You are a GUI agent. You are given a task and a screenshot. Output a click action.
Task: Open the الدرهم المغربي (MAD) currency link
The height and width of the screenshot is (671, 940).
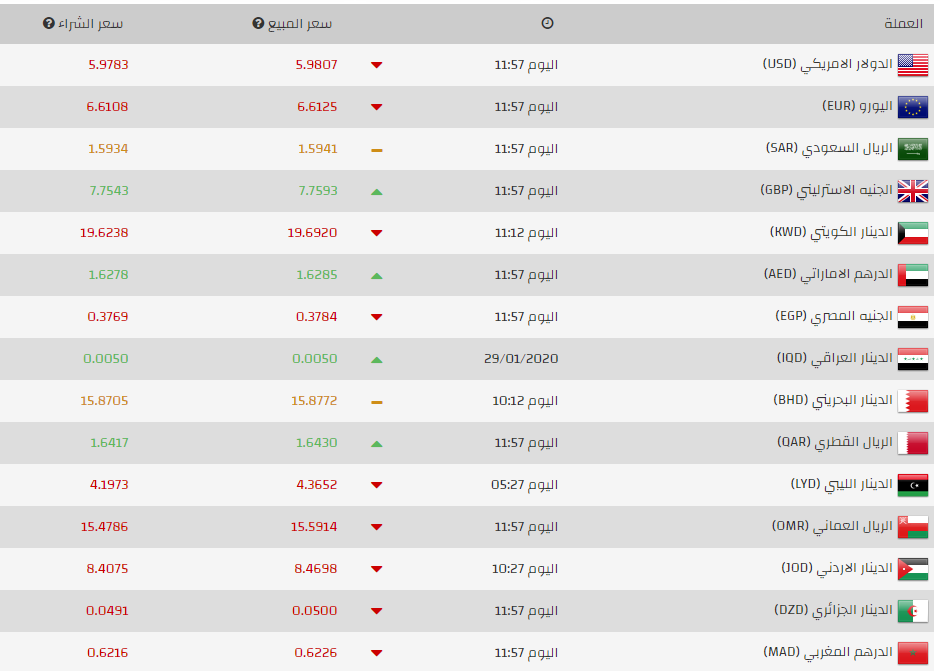tap(828, 652)
